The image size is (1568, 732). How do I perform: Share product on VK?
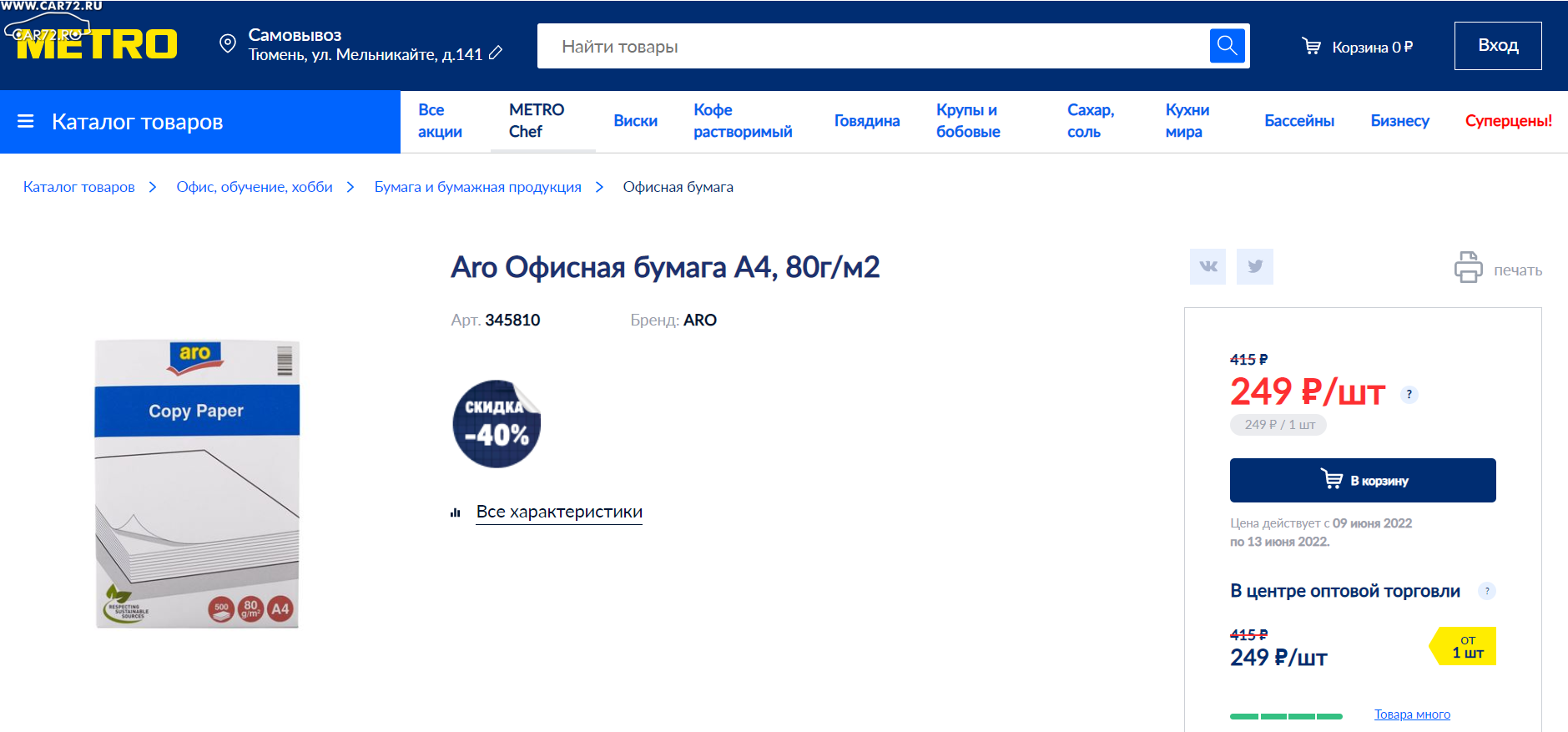[1208, 266]
